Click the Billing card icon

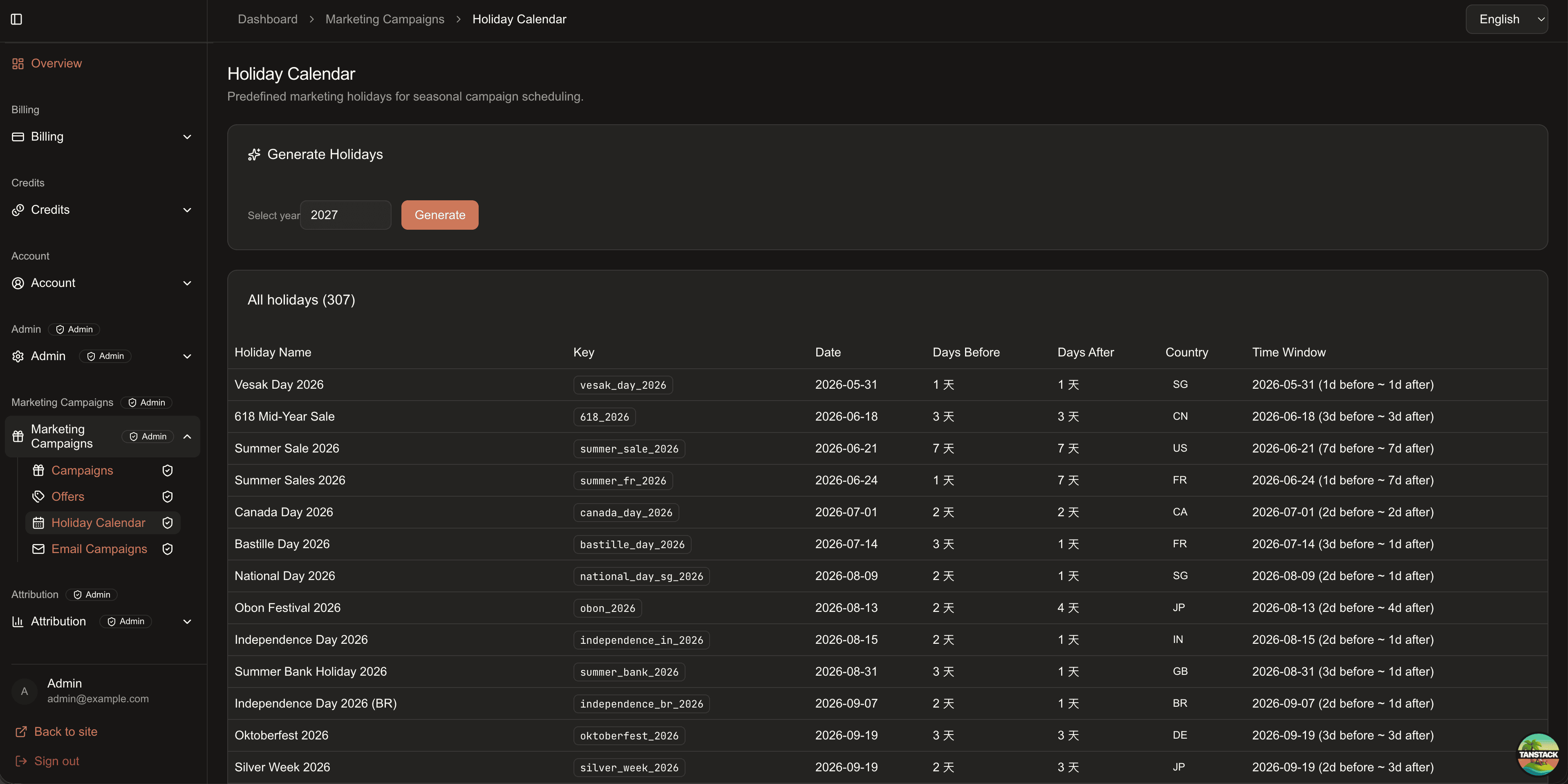tap(18, 137)
